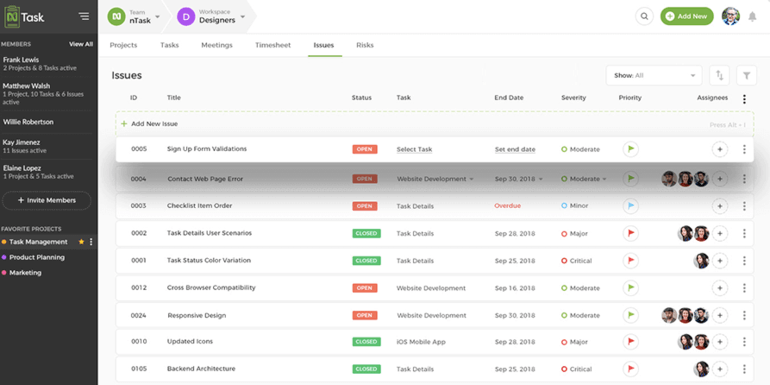
Task: Click assignee avatars for Updated Icons
Action: point(693,342)
